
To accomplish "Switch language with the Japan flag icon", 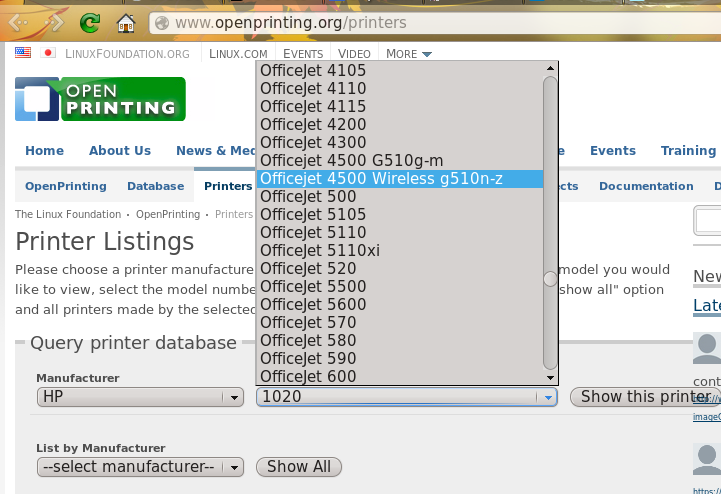I will pyautogui.click(x=48, y=52).
